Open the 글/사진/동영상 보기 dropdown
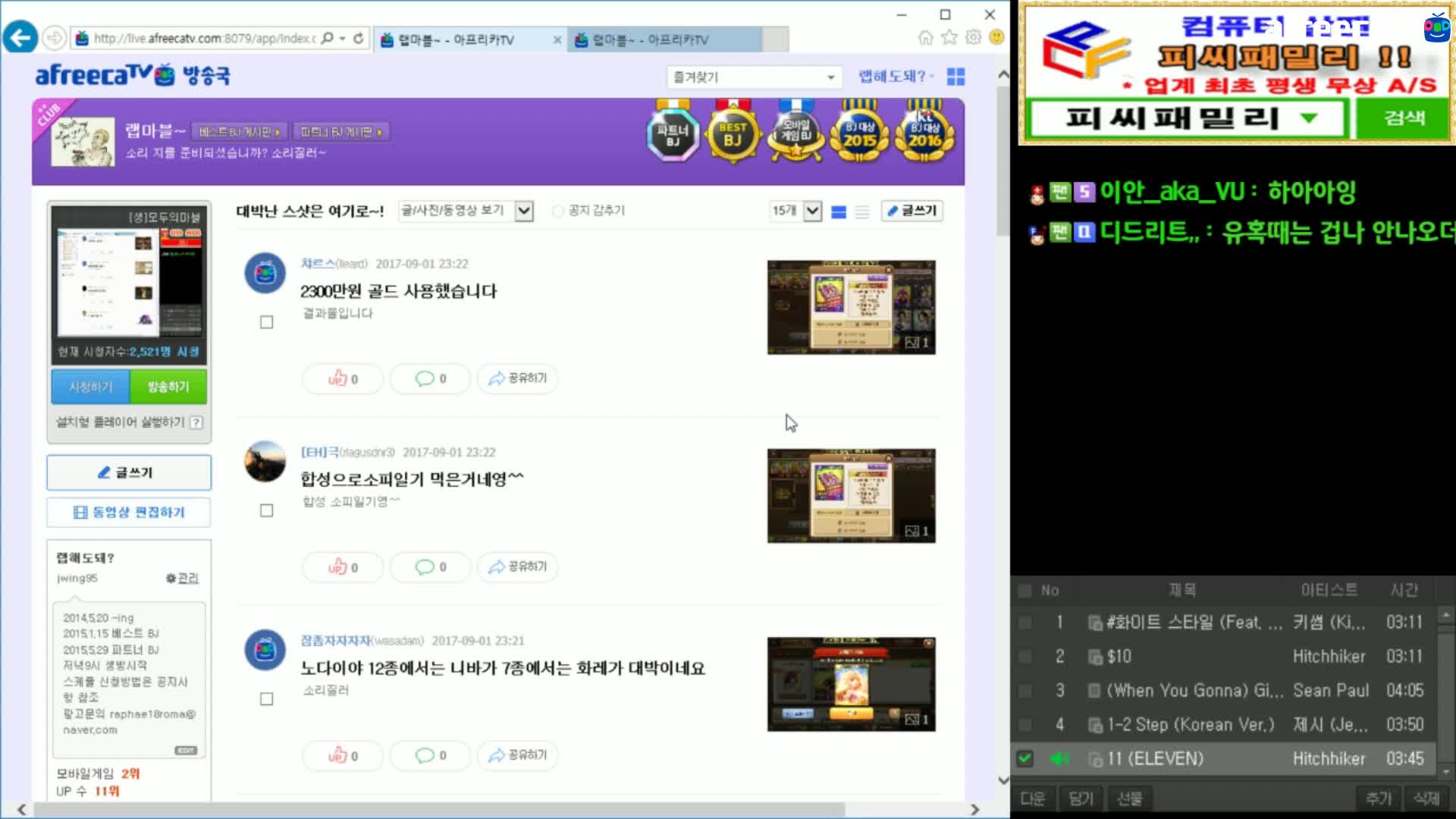The image size is (1456, 819). pyautogui.click(x=465, y=211)
